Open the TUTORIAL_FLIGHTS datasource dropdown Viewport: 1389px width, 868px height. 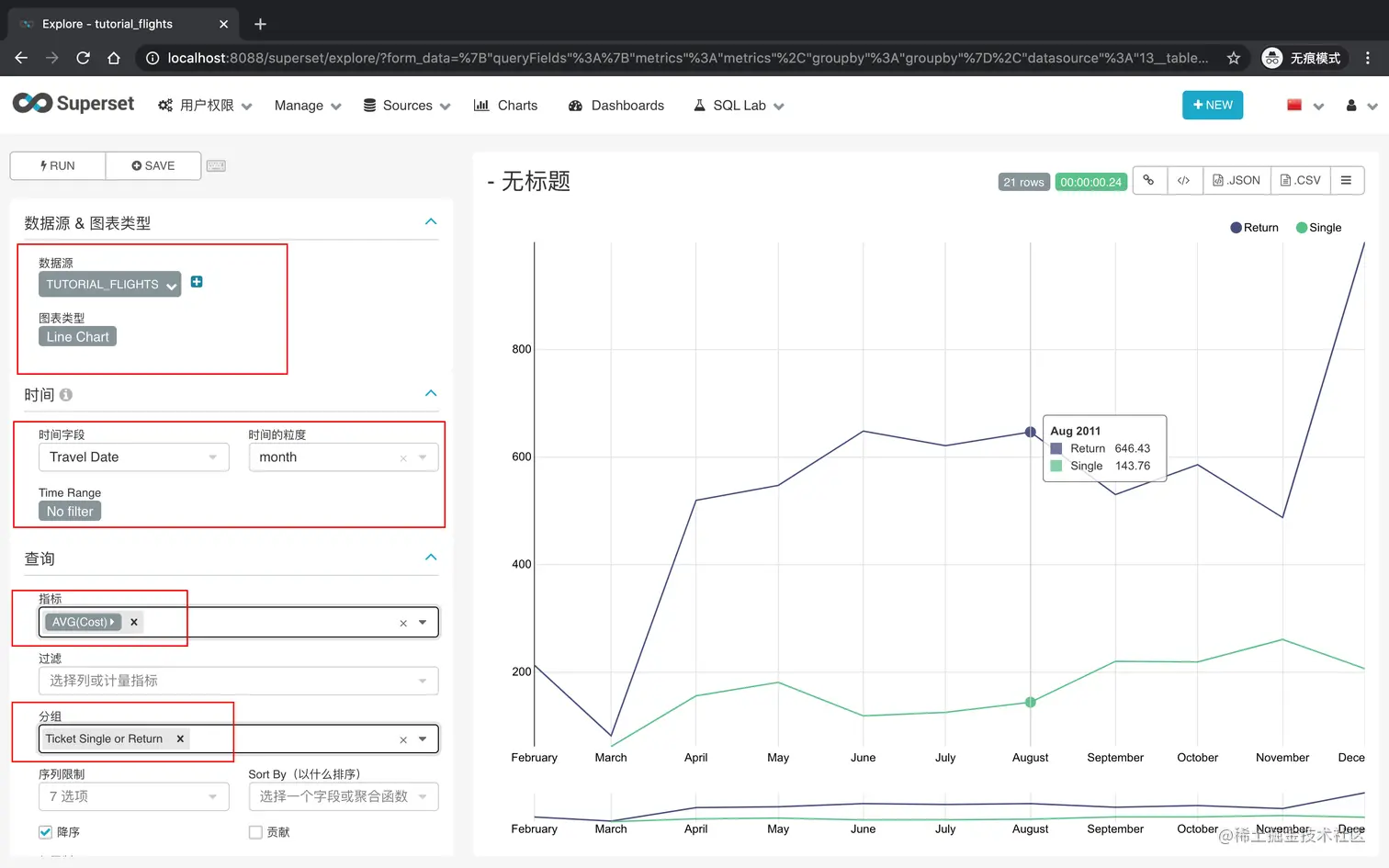[110, 285]
